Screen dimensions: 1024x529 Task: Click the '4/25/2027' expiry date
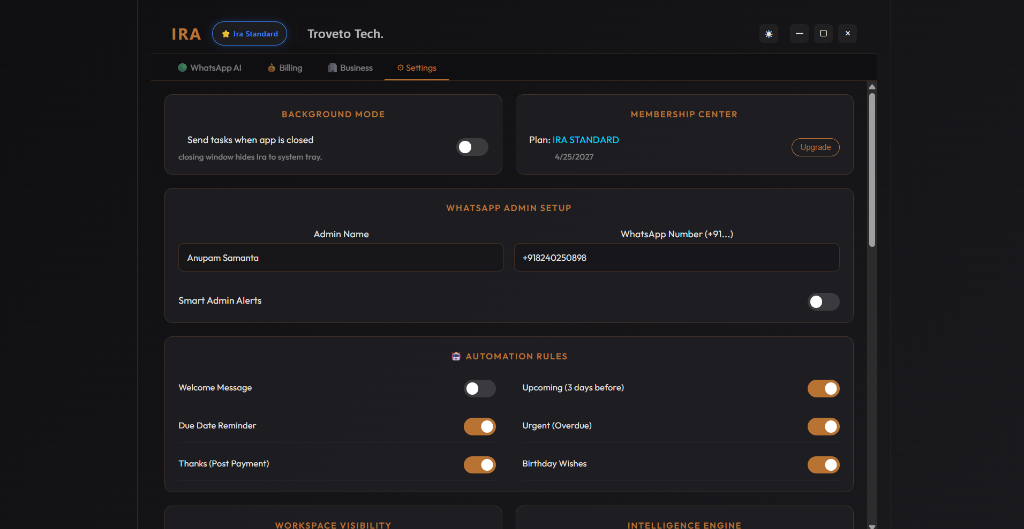click(x=574, y=157)
